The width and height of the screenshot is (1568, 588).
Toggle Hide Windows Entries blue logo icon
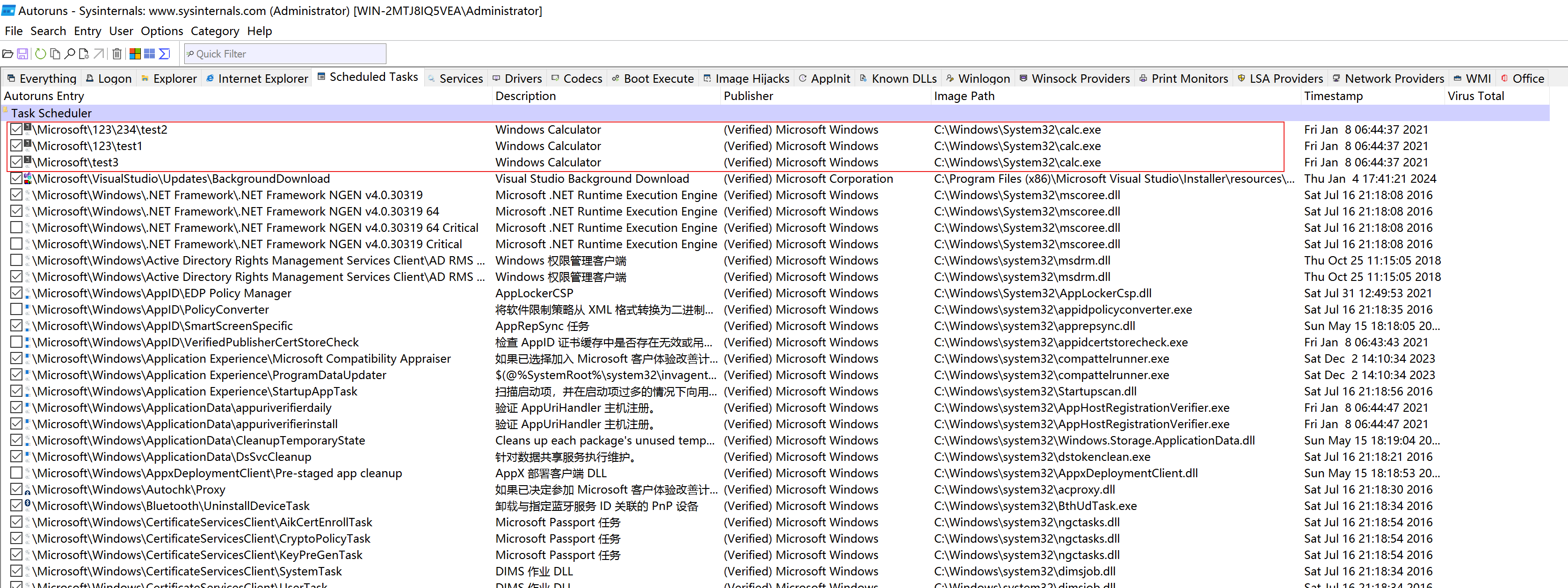tap(150, 54)
